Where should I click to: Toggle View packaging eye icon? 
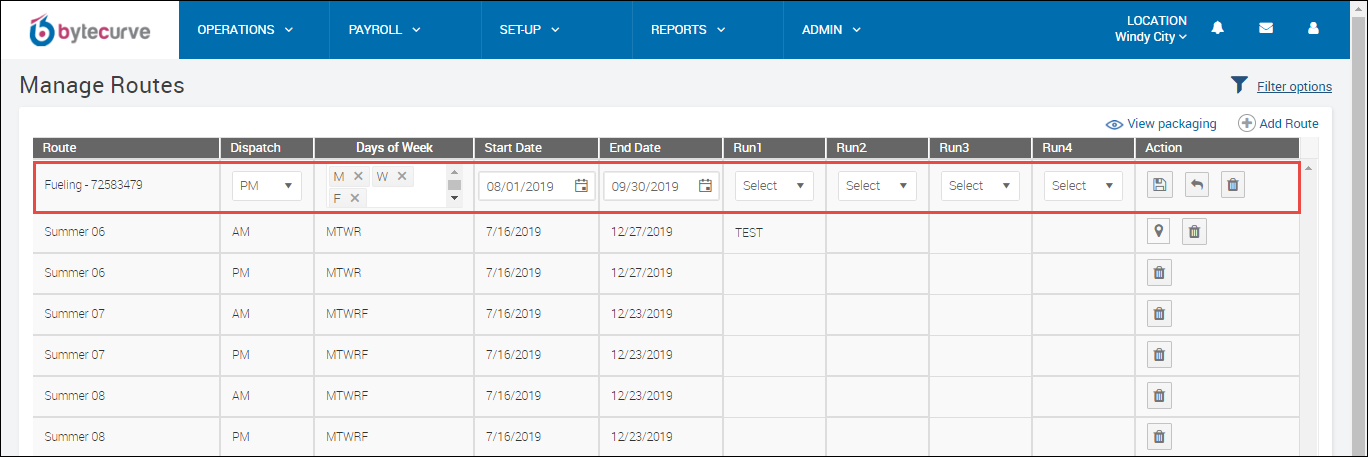[1114, 124]
